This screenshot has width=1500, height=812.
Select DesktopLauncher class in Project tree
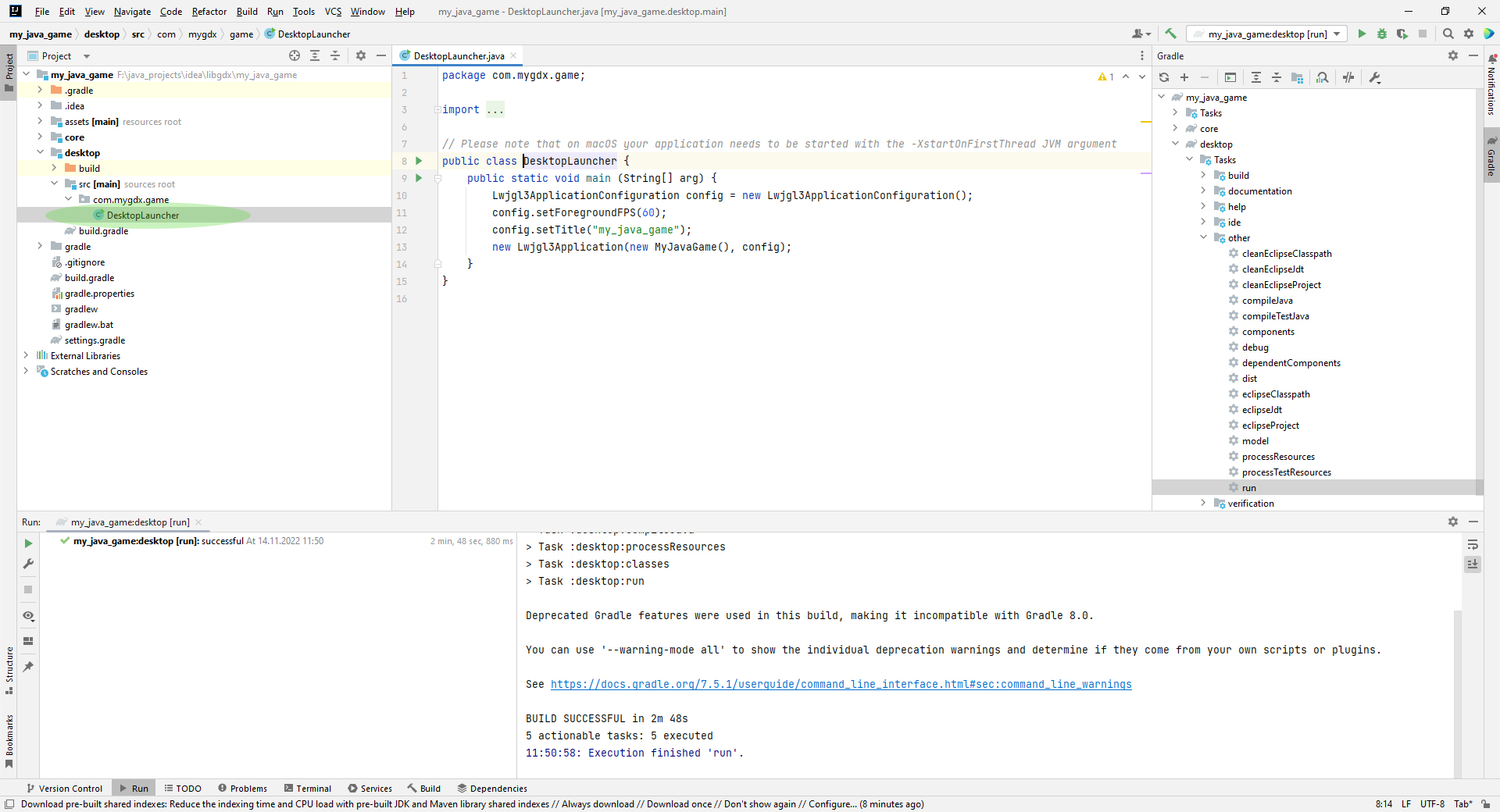tap(142, 215)
